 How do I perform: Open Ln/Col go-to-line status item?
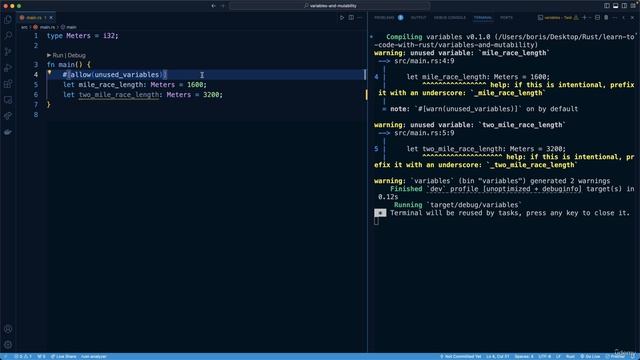pos(498,356)
